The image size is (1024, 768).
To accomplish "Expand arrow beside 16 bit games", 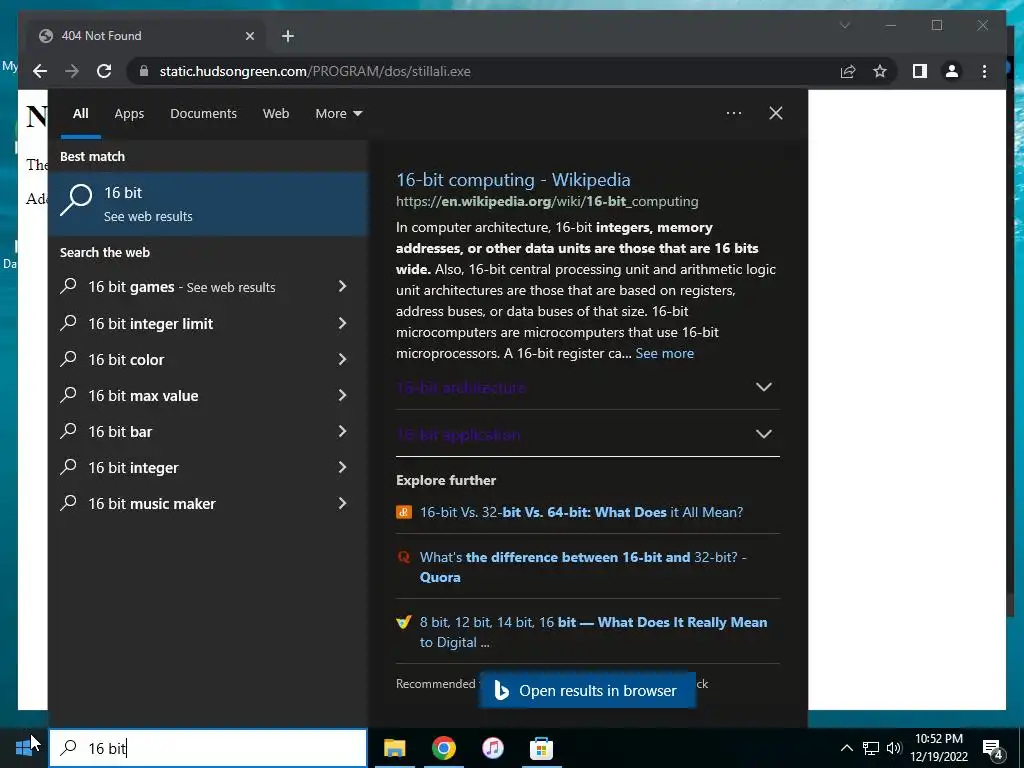I will [x=342, y=286].
